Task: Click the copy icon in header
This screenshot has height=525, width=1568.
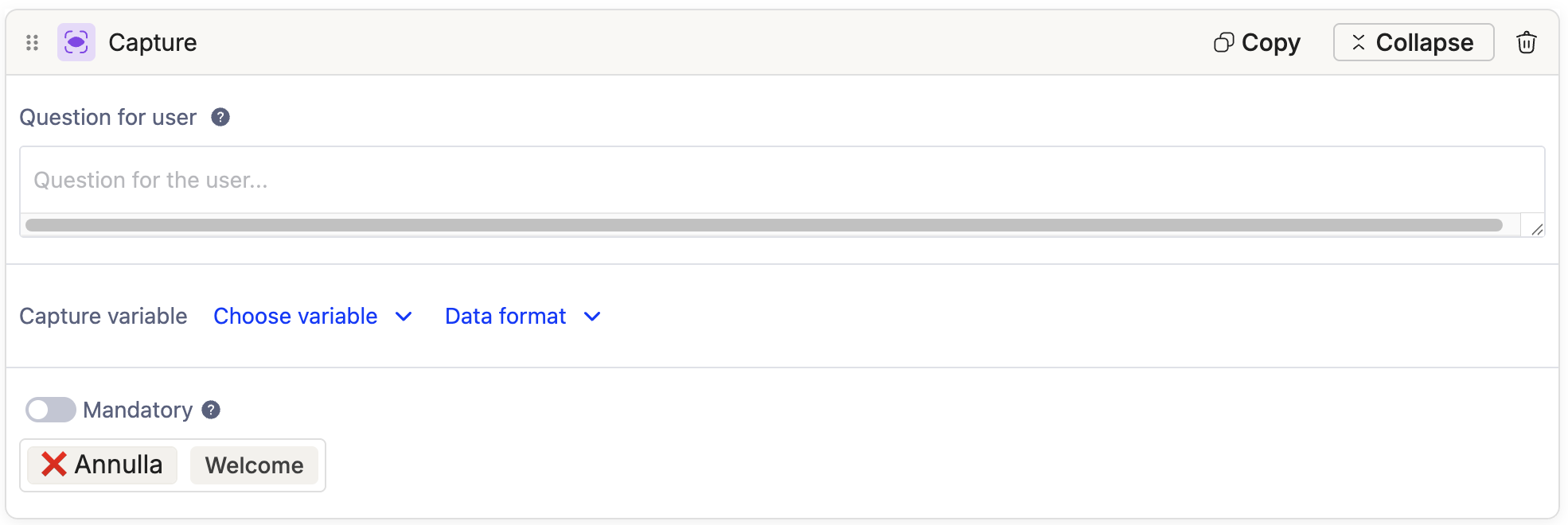Action: 1223,42
